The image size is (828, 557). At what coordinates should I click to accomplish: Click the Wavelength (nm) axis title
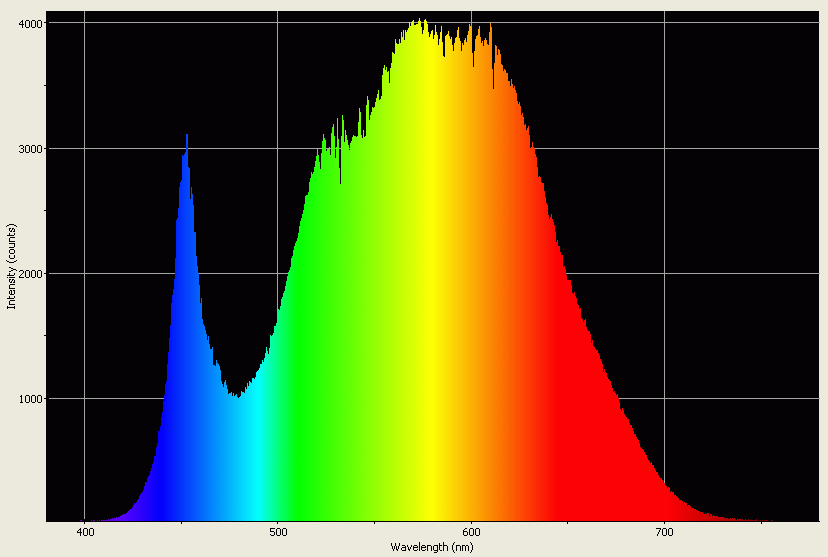(x=432, y=547)
